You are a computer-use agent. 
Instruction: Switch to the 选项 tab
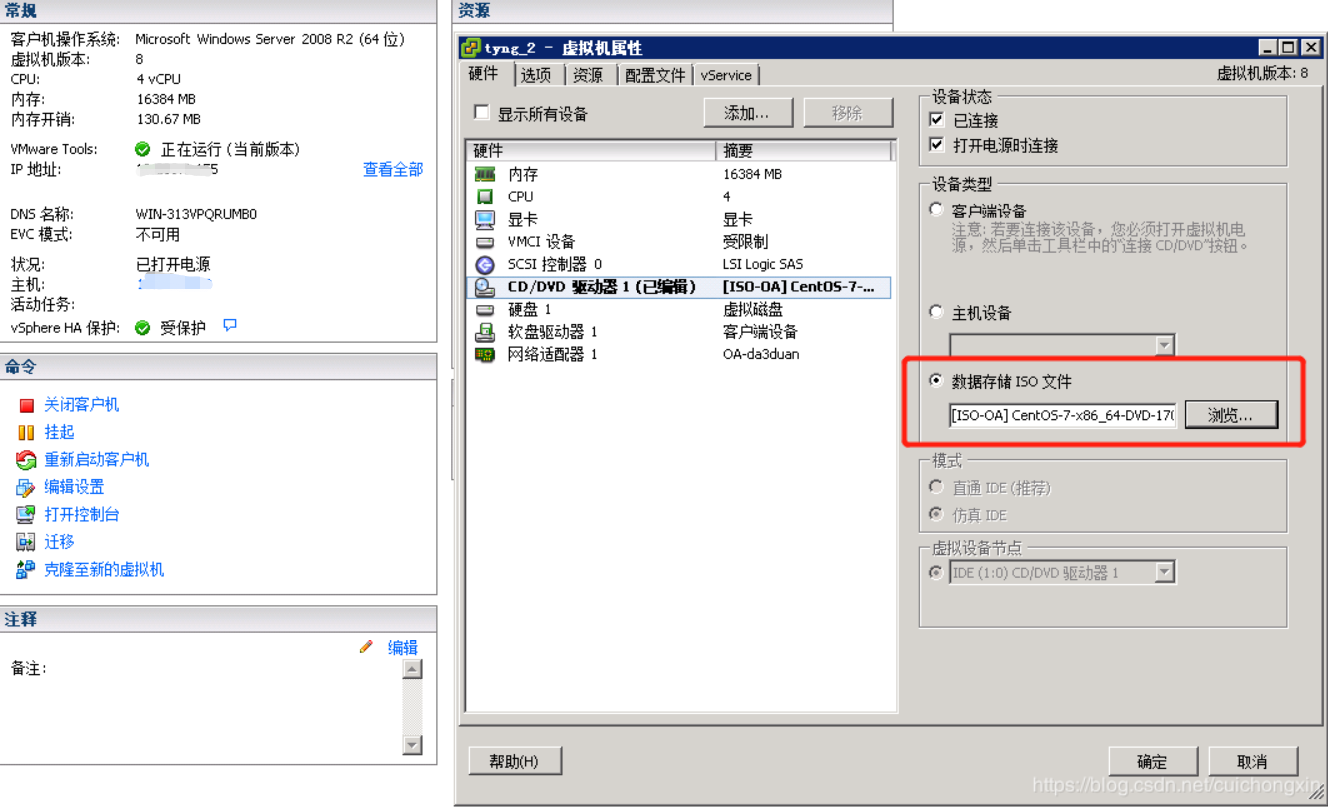pyautogui.click(x=536, y=75)
